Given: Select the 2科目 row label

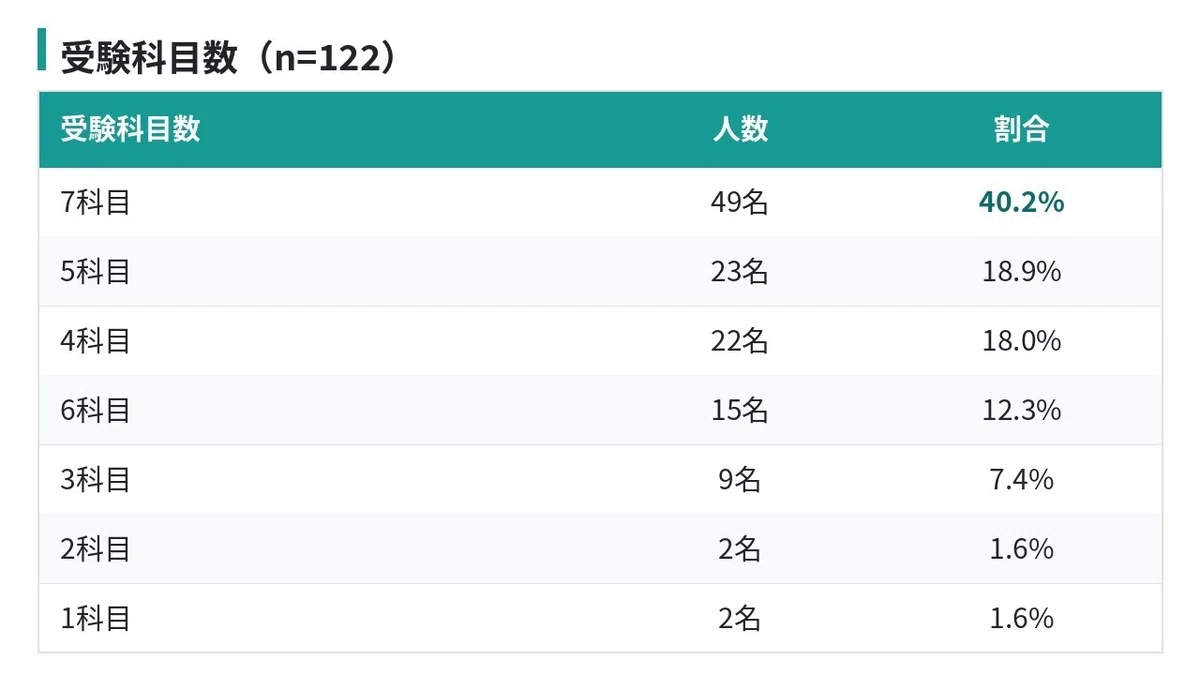Looking at the screenshot, I should [95, 549].
